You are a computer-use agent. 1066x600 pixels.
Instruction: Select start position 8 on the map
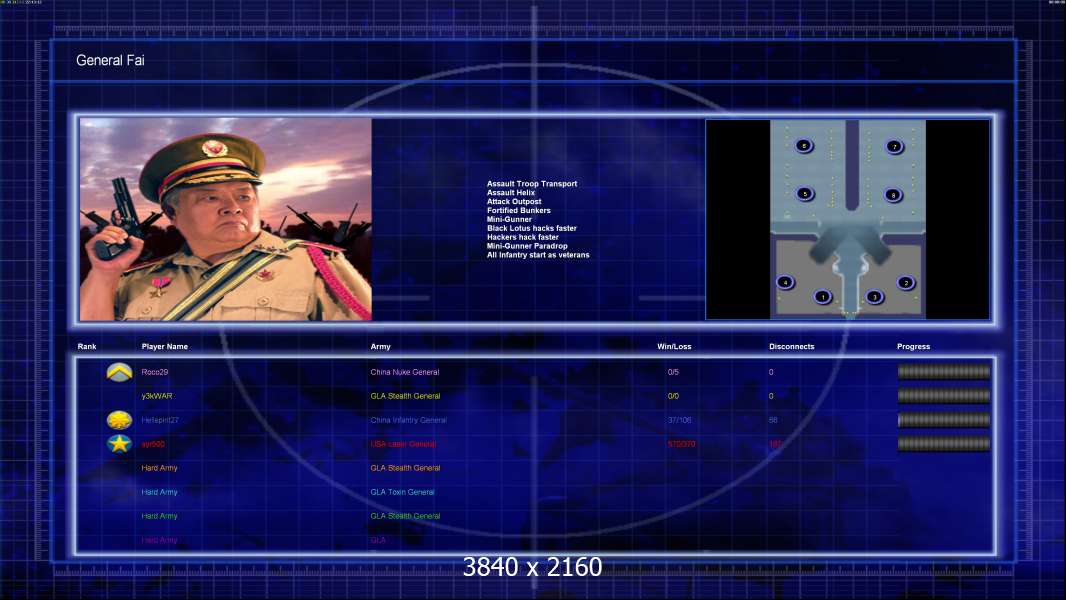click(x=893, y=195)
